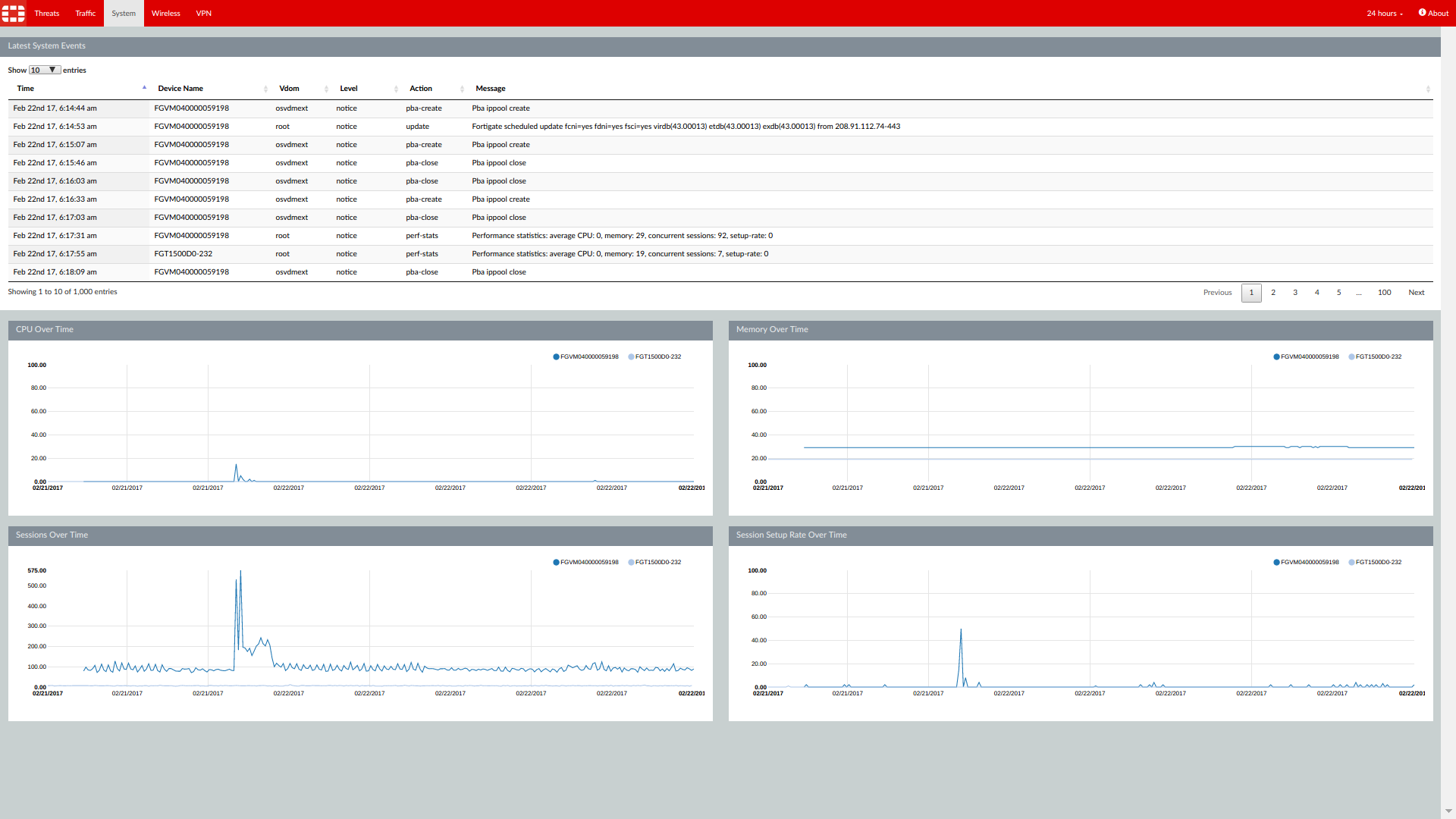Sort by Vdom sort icon

[326, 89]
